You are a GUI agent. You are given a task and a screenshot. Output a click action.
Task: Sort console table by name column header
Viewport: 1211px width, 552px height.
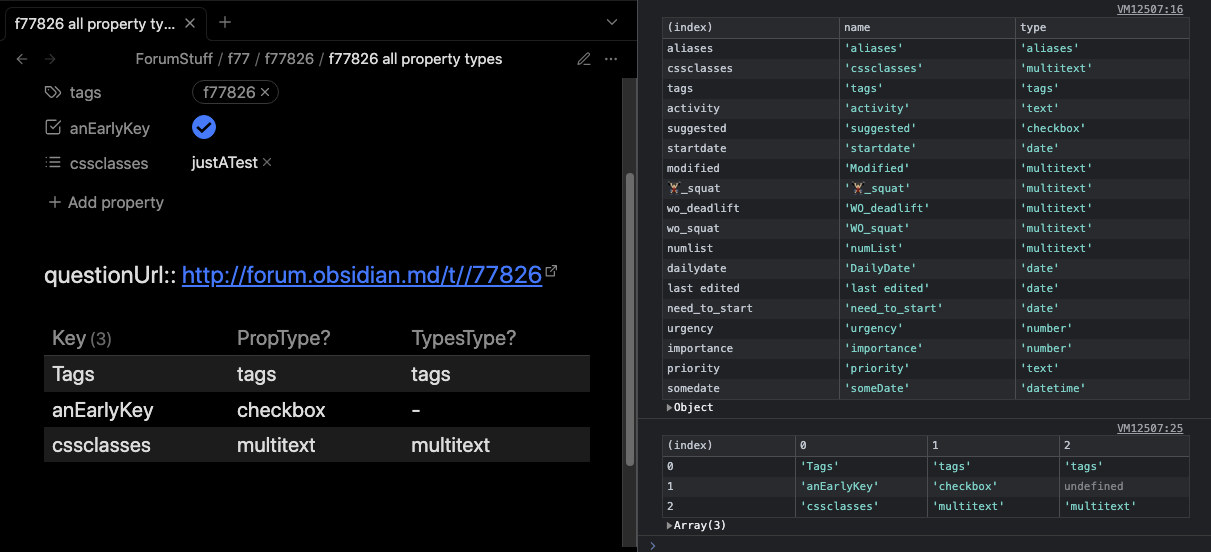pyautogui.click(x=927, y=28)
